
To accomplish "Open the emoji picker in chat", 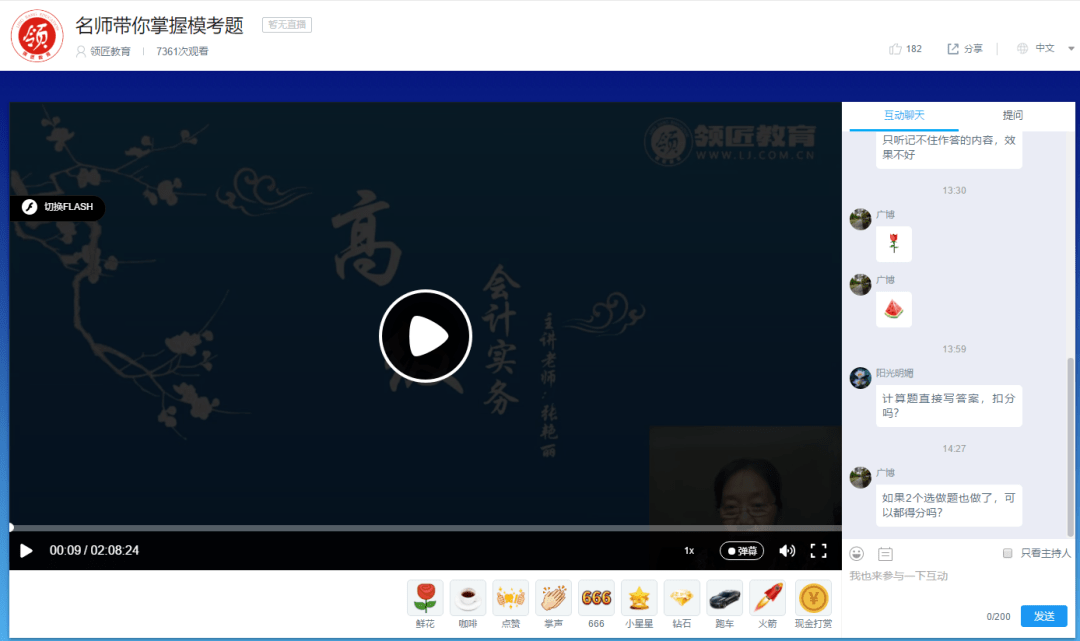I will pos(856,554).
